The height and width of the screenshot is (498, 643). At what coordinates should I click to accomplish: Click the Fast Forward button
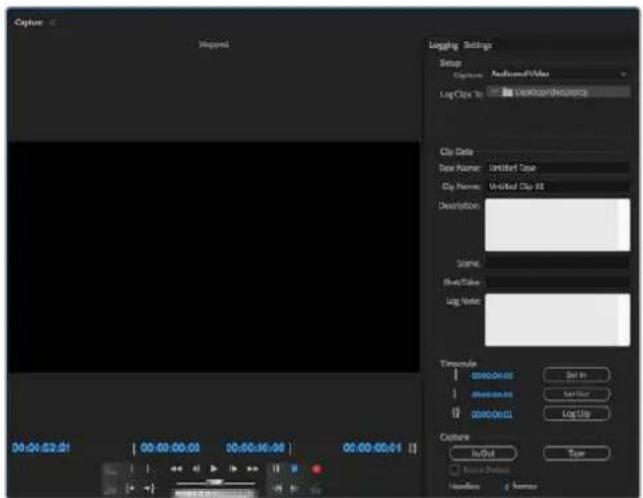pyautogui.click(x=252, y=469)
